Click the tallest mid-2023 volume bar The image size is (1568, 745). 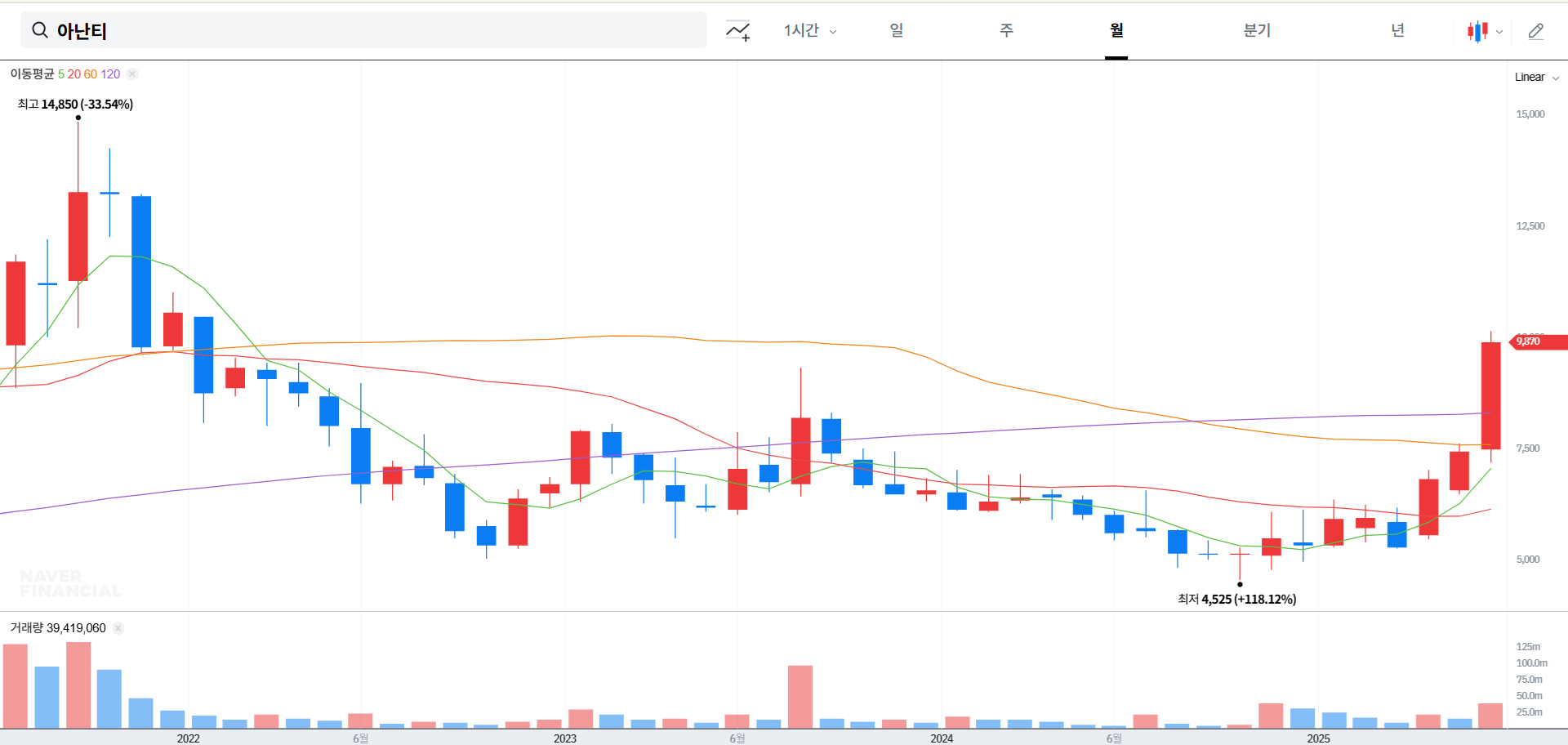800,697
